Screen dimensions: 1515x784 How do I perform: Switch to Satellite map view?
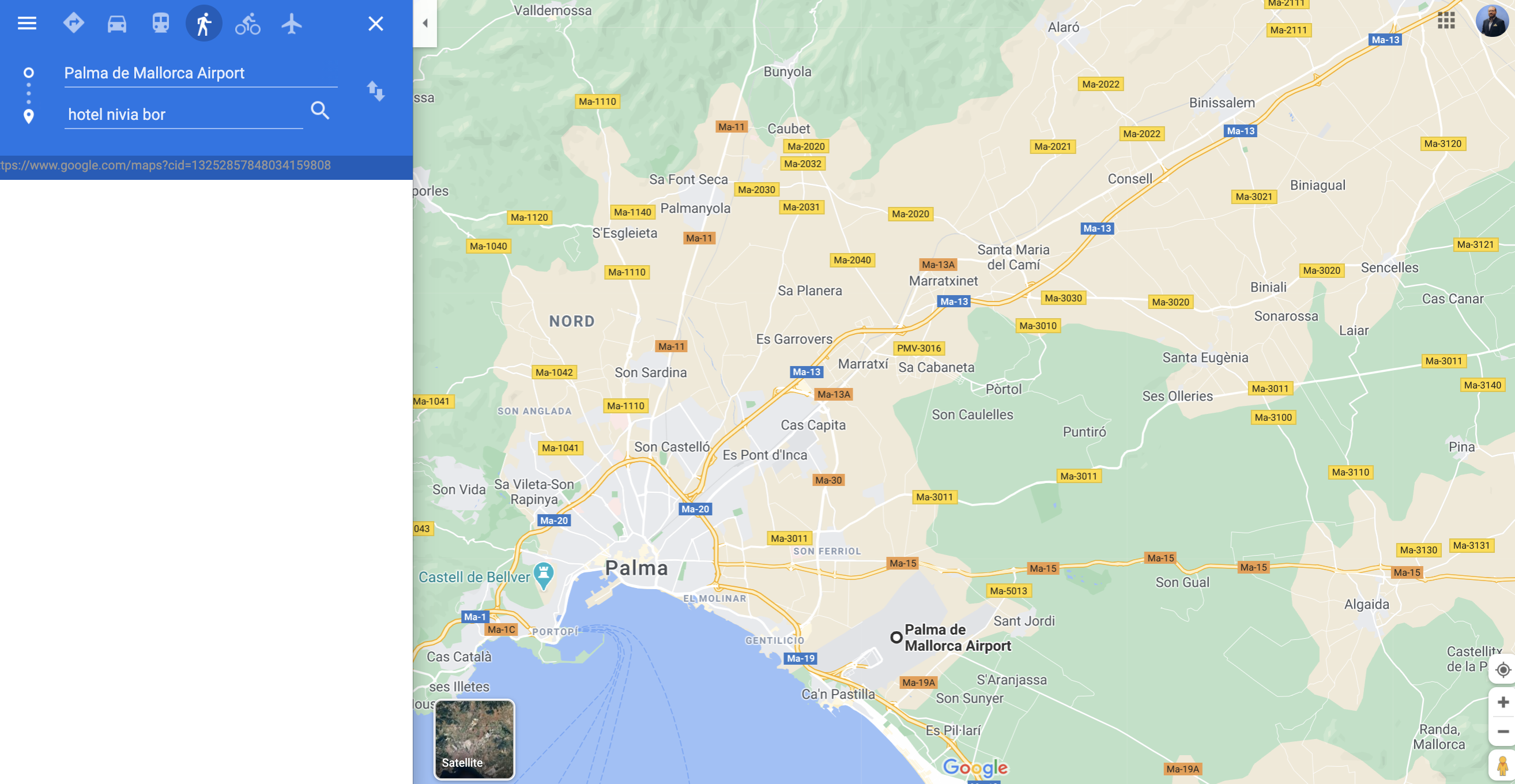click(474, 739)
